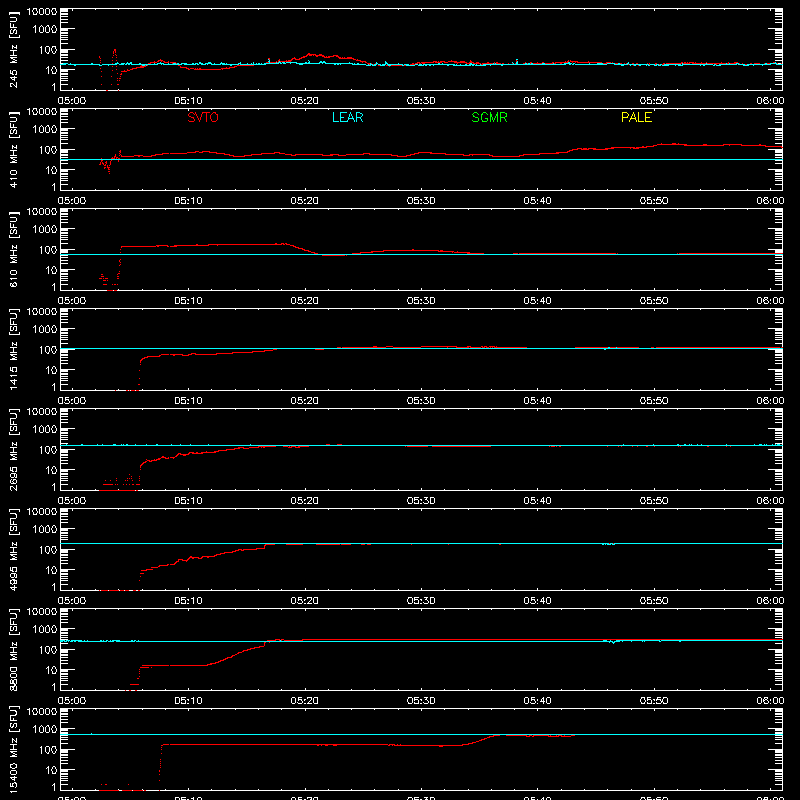Image resolution: width=800 pixels, height=800 pixels.
Task: Click the cyan LEAR legend label
Action: pyautogui.click(x=347, y=117)
